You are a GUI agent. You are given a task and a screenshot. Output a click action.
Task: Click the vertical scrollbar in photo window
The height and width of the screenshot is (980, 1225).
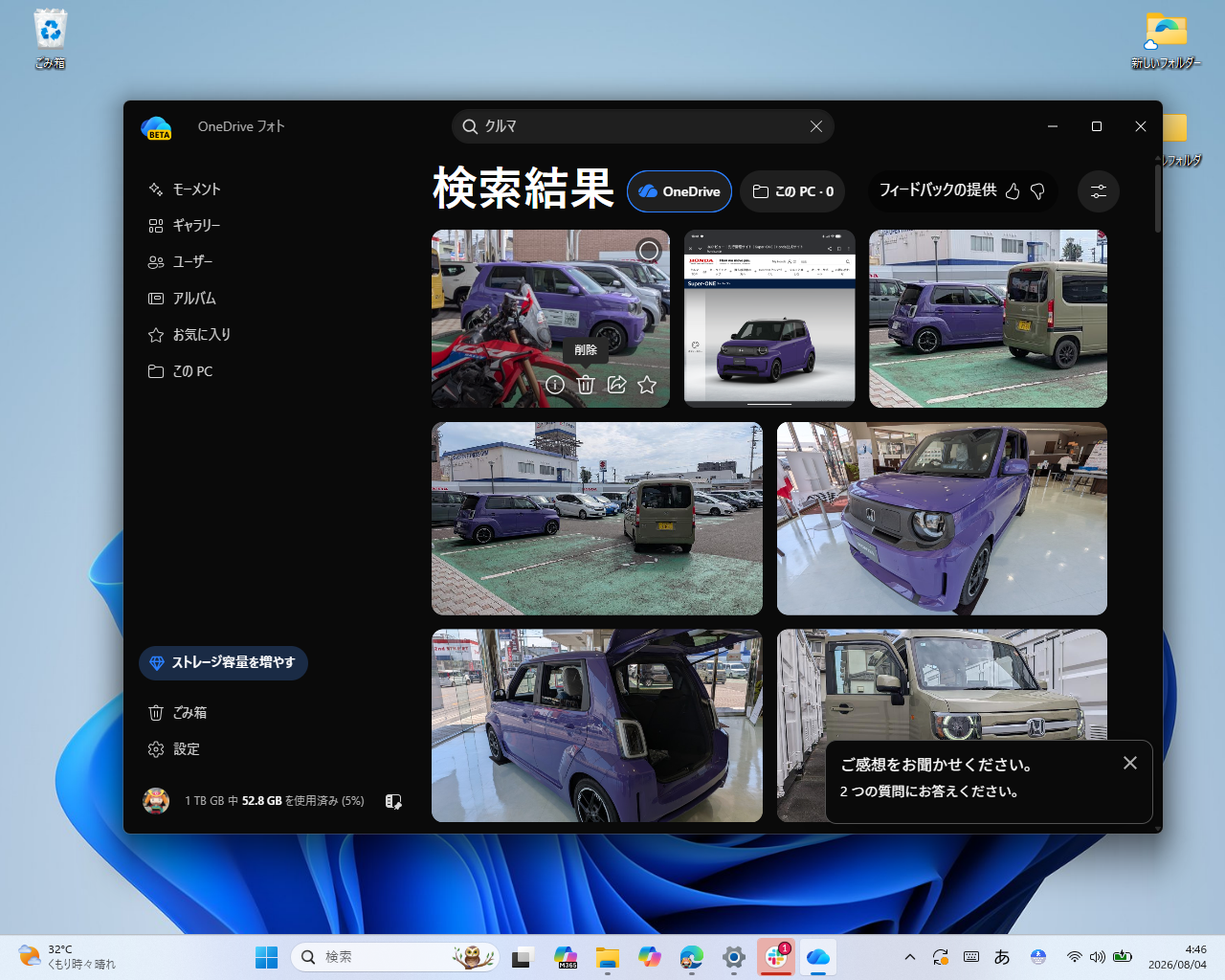pos(1158,201)
